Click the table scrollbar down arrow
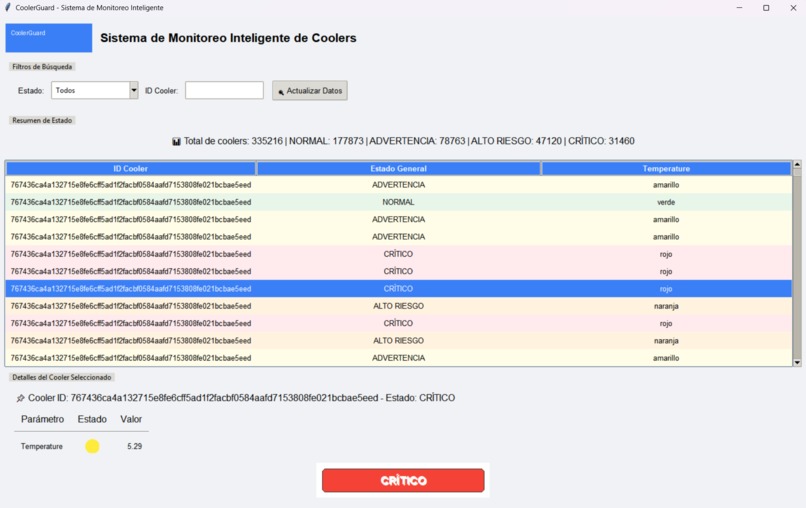This screenshot has height=508, width=806. point(797,362)
